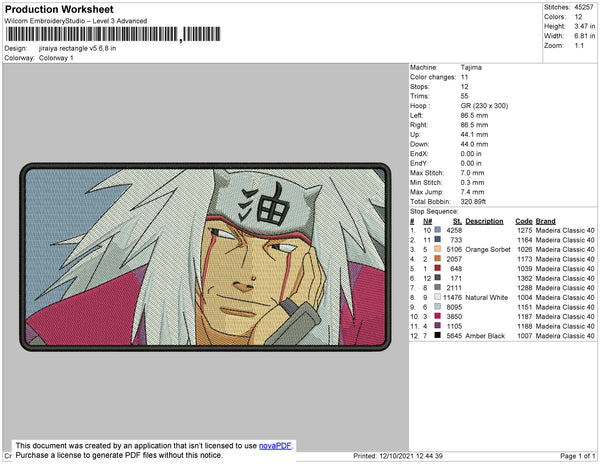Click the Max Stitch value 7.0 mm
This screenshot has width=600, height=464.
tap(472, 173)
